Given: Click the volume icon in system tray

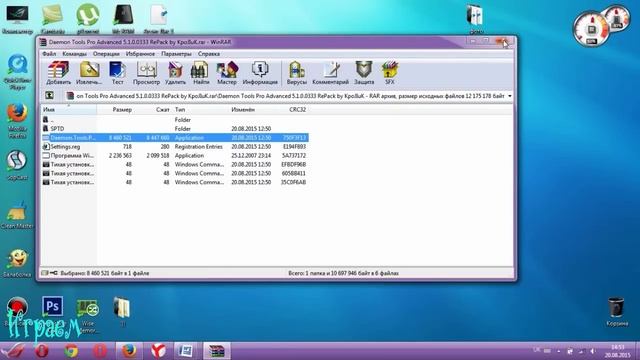Looking at the screenshot, I should coord(592,351).
